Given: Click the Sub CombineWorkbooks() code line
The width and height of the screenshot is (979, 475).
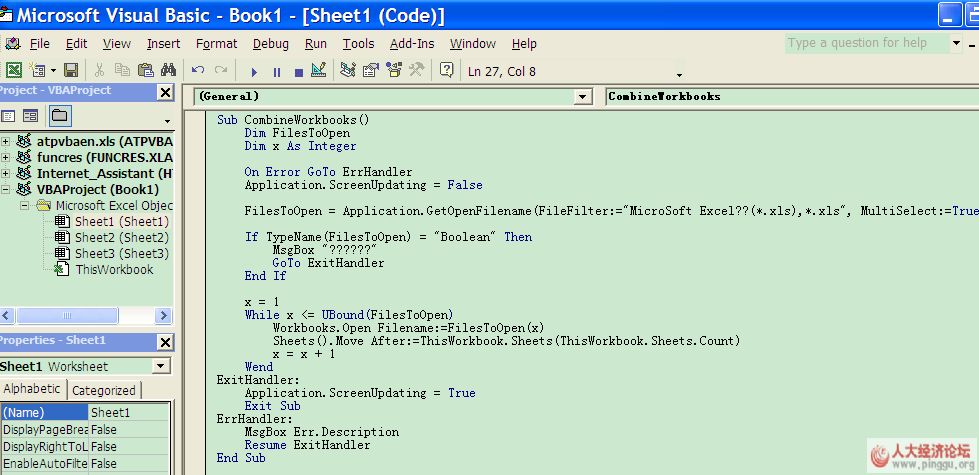Looking at the screenshot, I should (293, 119).
